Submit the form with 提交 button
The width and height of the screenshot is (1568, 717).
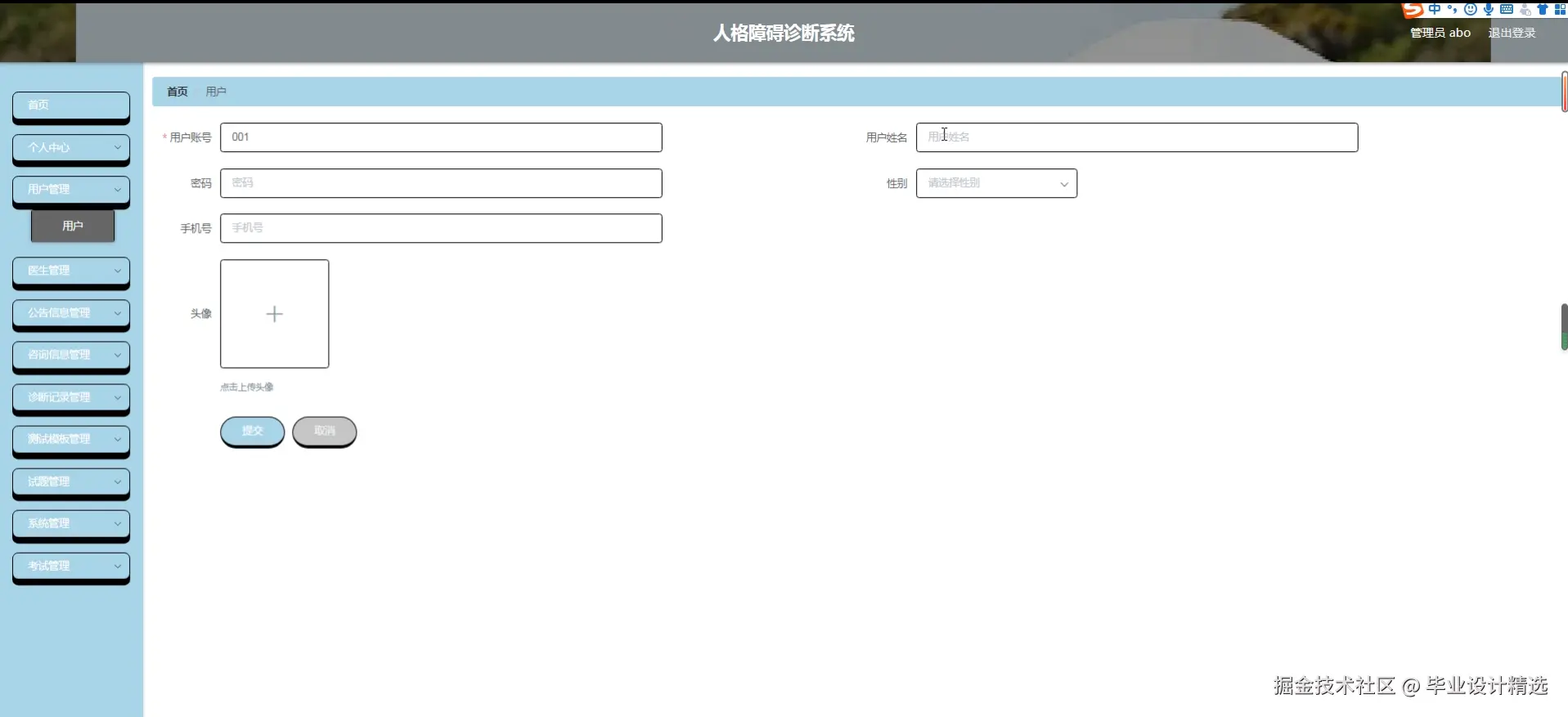point(252,431)
